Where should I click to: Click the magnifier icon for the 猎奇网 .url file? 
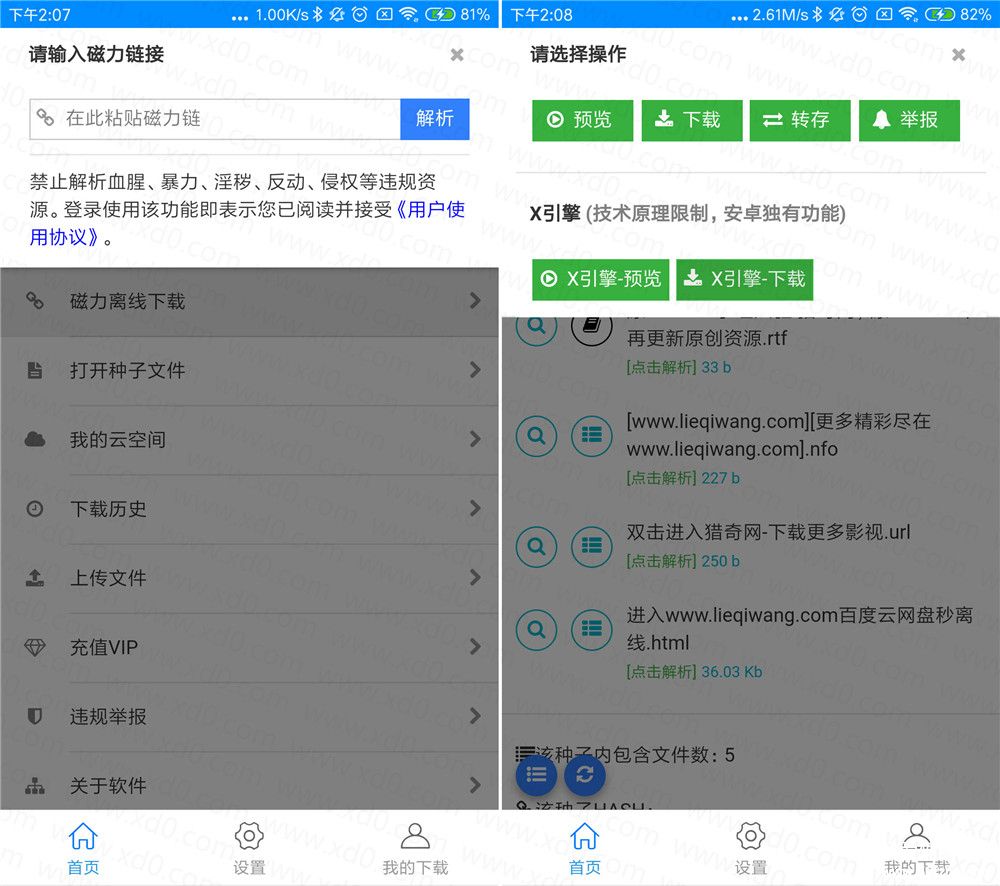point(536,547)
